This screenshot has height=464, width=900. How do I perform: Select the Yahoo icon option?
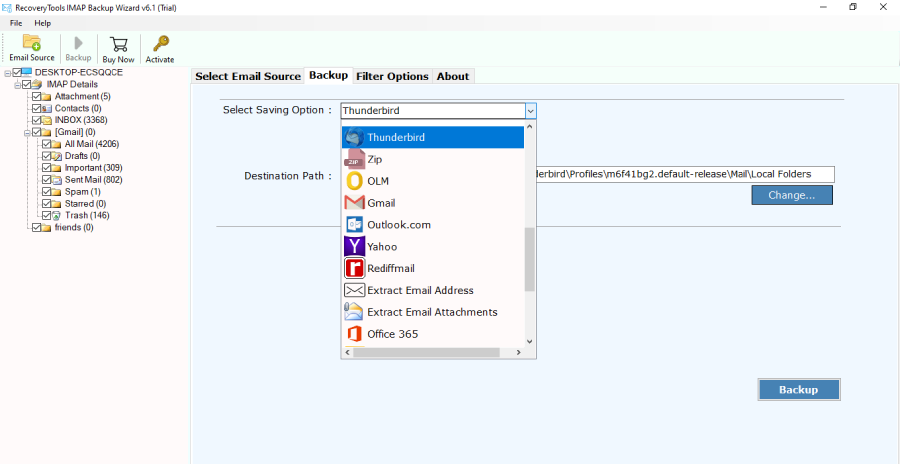pos(353,246)
